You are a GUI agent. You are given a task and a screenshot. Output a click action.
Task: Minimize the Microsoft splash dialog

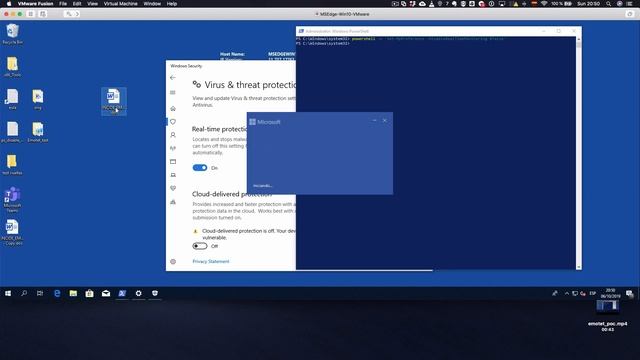[374, 120]
